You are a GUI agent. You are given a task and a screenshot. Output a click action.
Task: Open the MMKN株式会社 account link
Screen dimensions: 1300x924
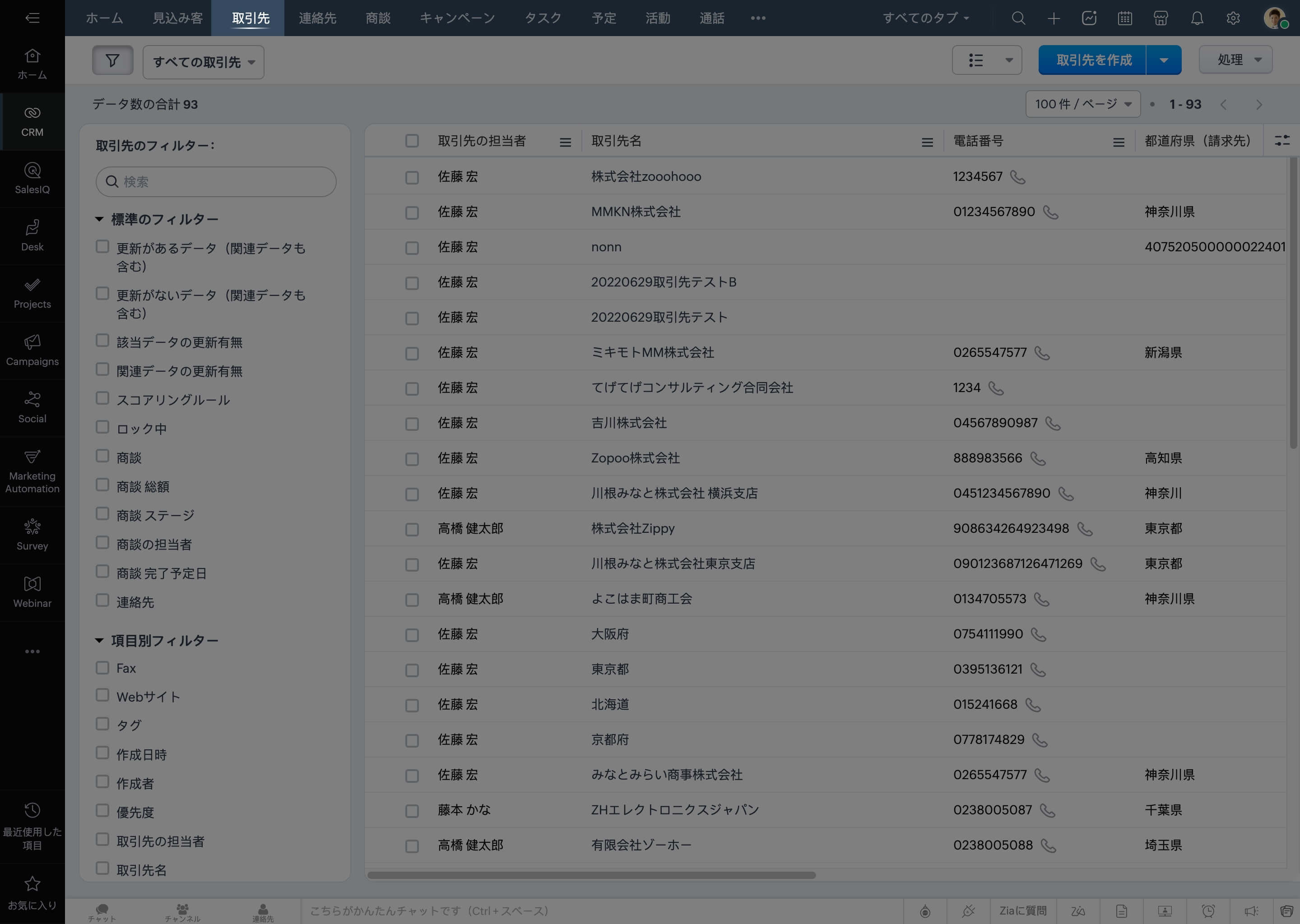[x=635, y=212]
